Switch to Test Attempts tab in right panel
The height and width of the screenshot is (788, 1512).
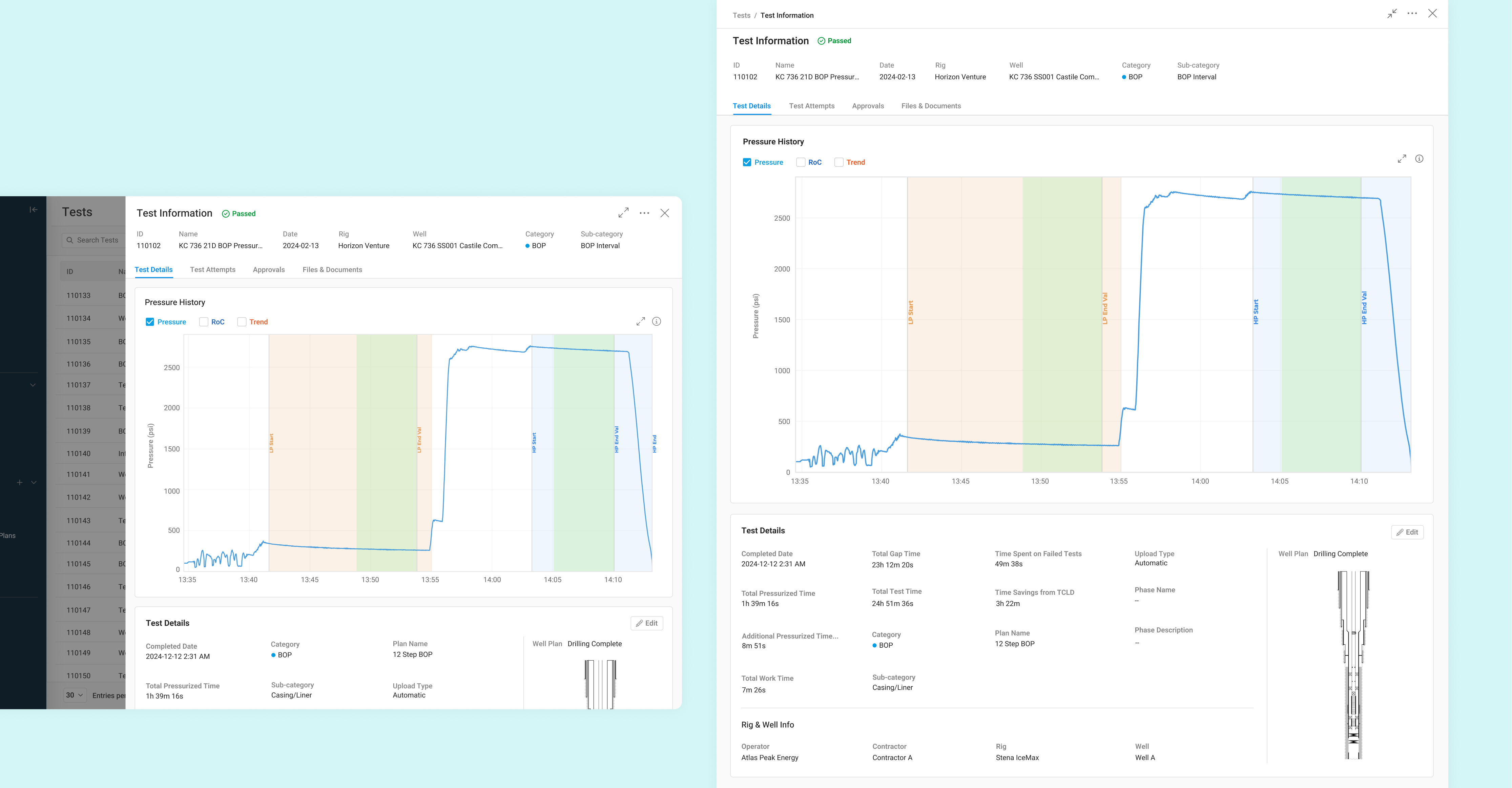coord(811,106)
